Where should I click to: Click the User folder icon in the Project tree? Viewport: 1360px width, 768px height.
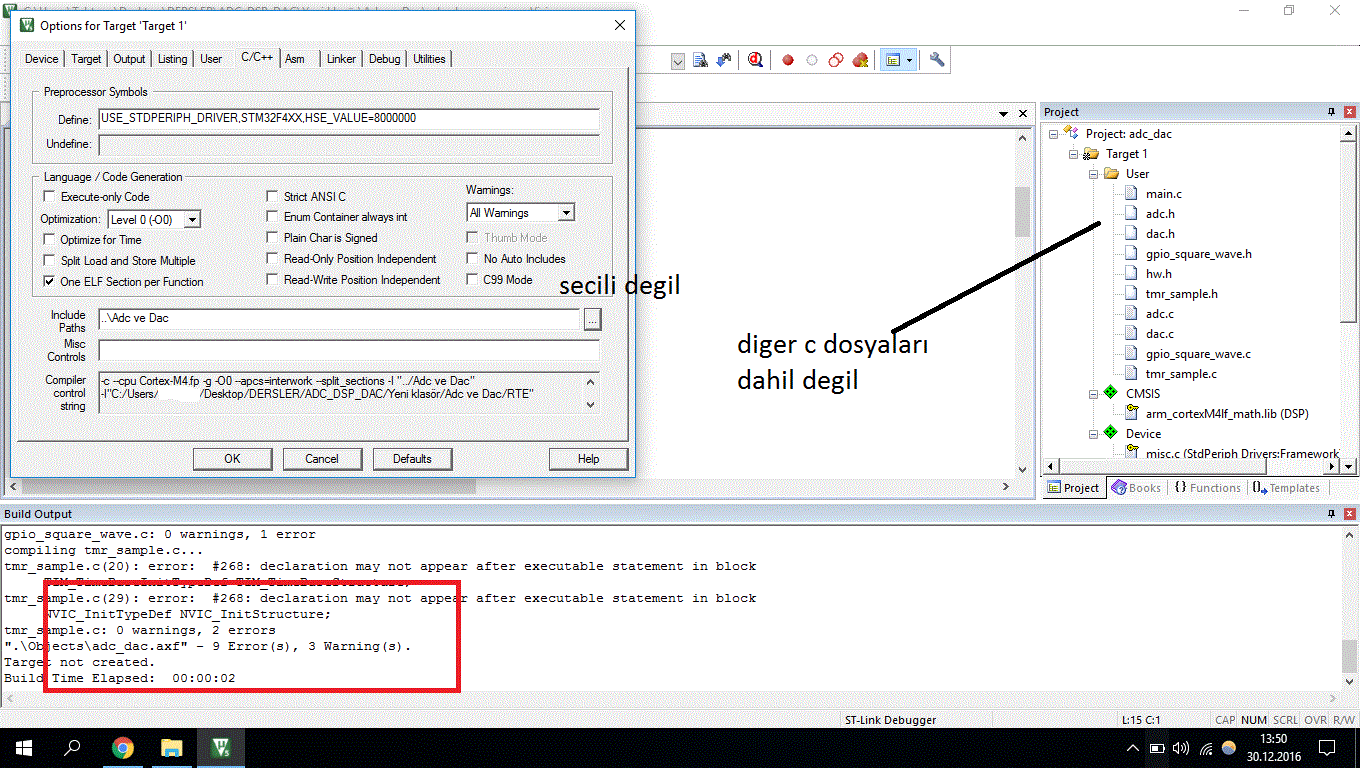1111,174
